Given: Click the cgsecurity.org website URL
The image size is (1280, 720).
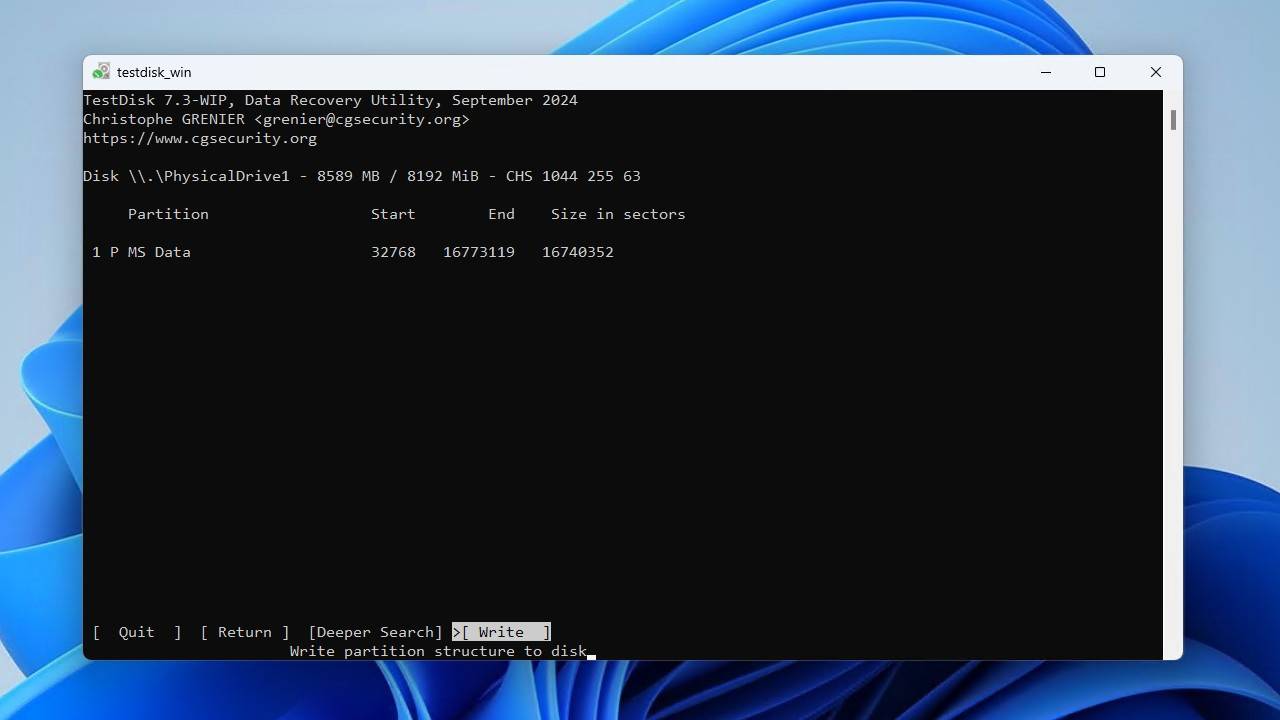Looking at the screenshot, I should (200, 138).
